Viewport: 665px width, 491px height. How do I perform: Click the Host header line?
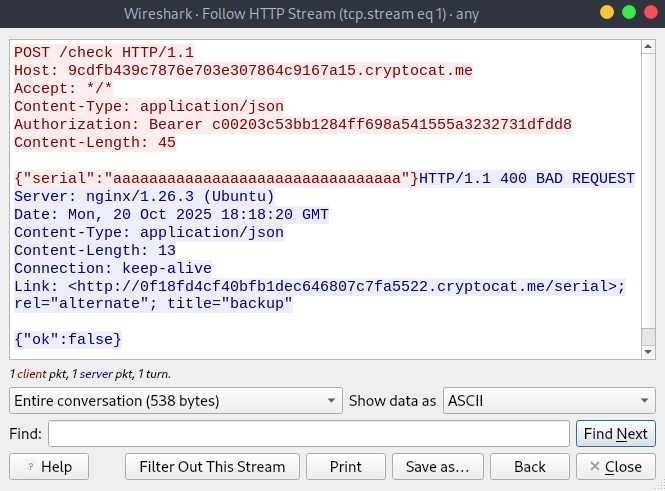(x=243, y=70)
